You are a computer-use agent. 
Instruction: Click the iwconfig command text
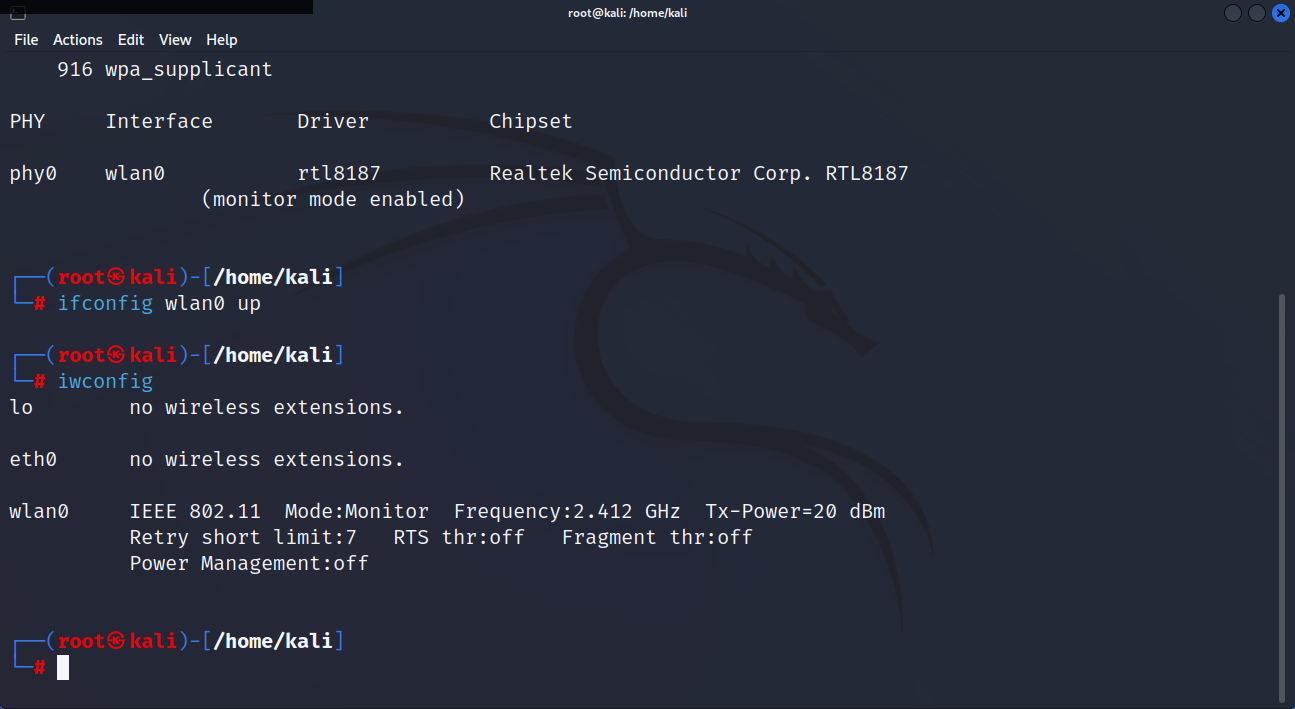105,381
